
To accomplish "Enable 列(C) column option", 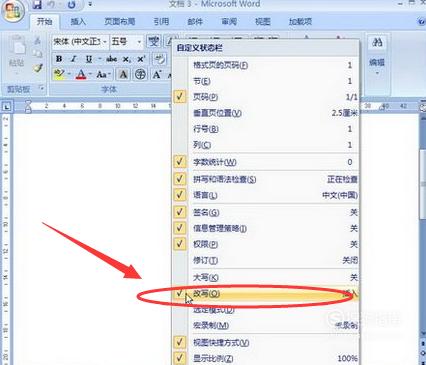I will pos(266,145).
